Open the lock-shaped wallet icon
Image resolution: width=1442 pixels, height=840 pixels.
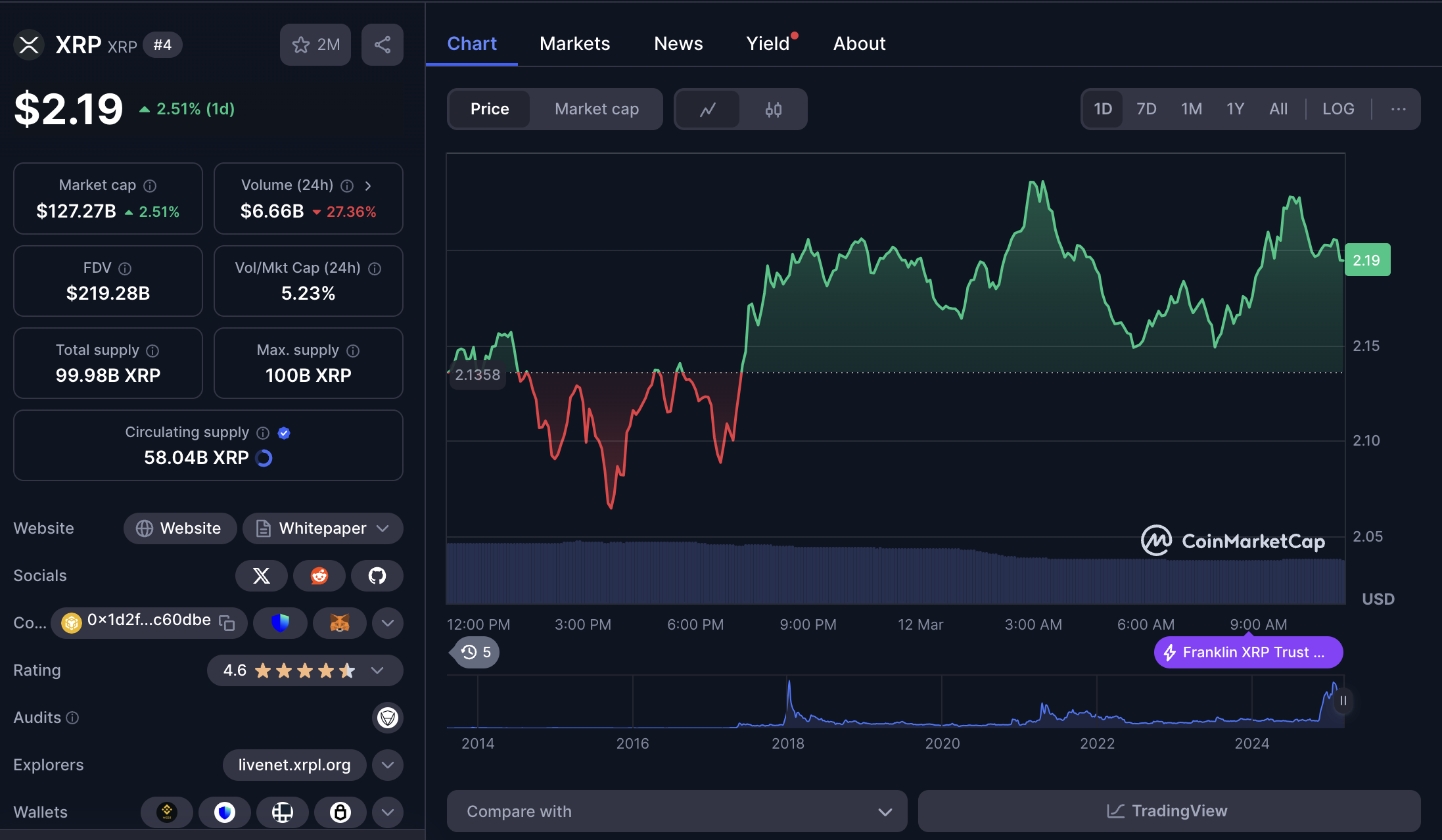click(x=340, y=812)
